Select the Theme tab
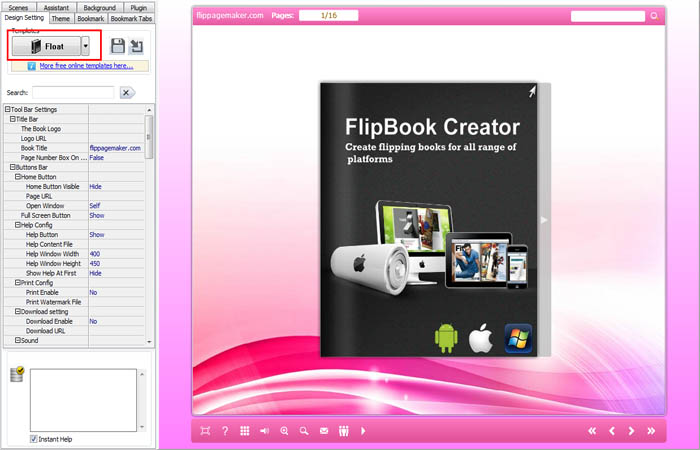 click(60, 18)
